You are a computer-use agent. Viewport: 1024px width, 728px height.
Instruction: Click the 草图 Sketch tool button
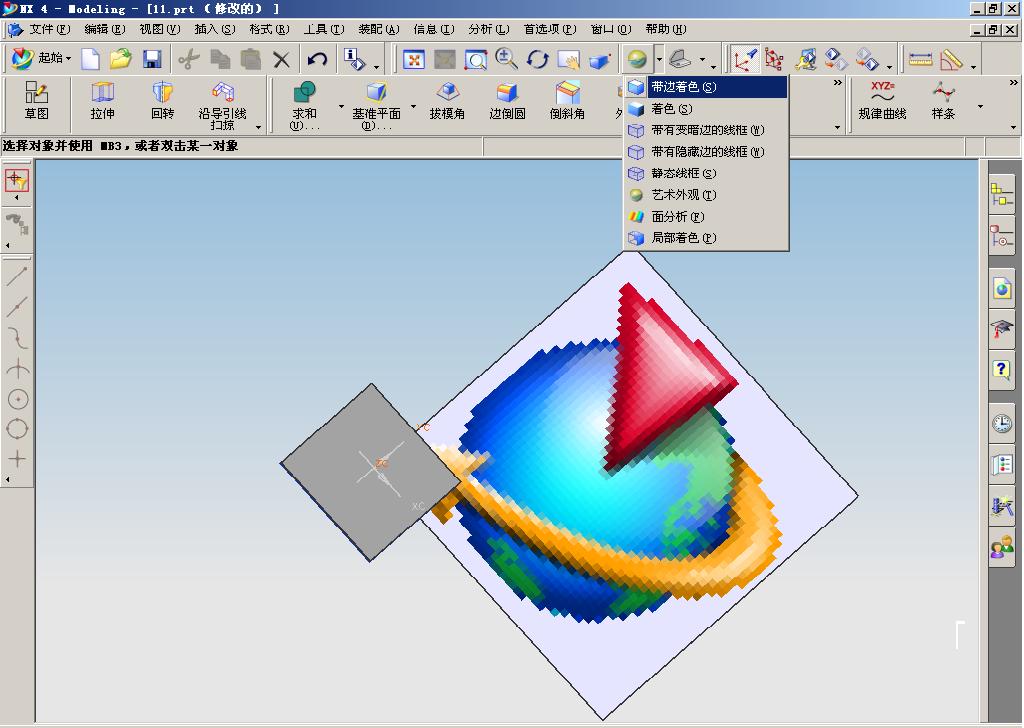[37, 101]
